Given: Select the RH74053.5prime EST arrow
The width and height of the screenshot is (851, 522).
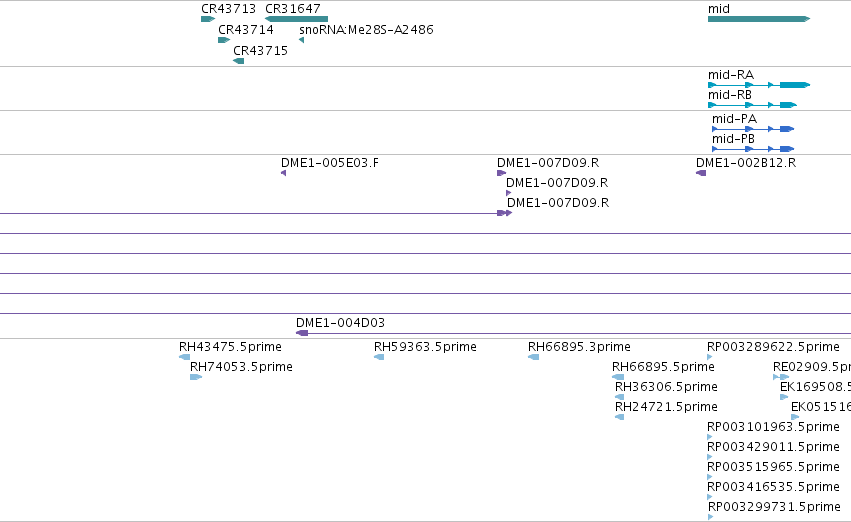Looking at the screenshot, I should click(196, 377).
